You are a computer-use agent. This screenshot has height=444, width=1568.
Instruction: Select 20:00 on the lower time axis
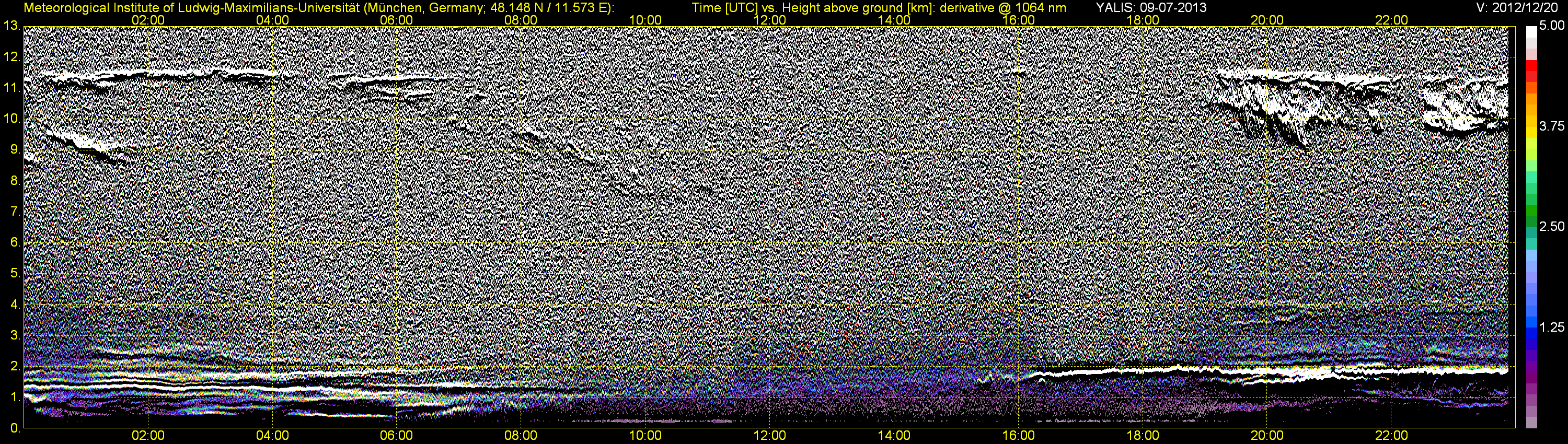click(1267, 436)
